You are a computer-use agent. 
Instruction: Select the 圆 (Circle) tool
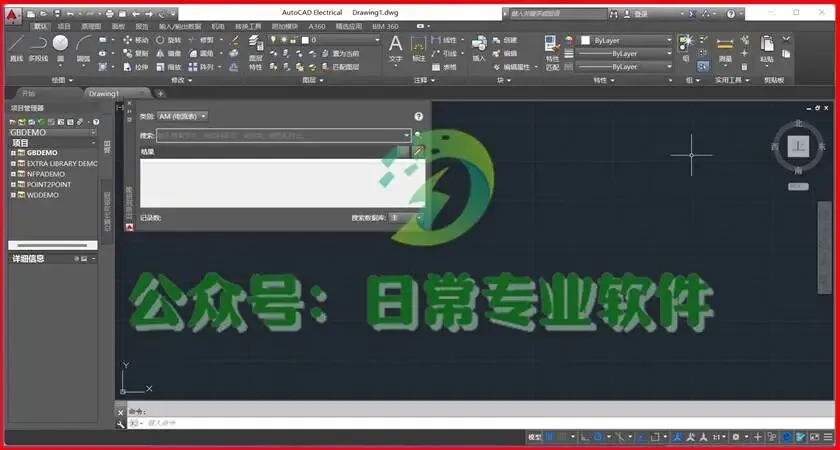pos(60,49)
